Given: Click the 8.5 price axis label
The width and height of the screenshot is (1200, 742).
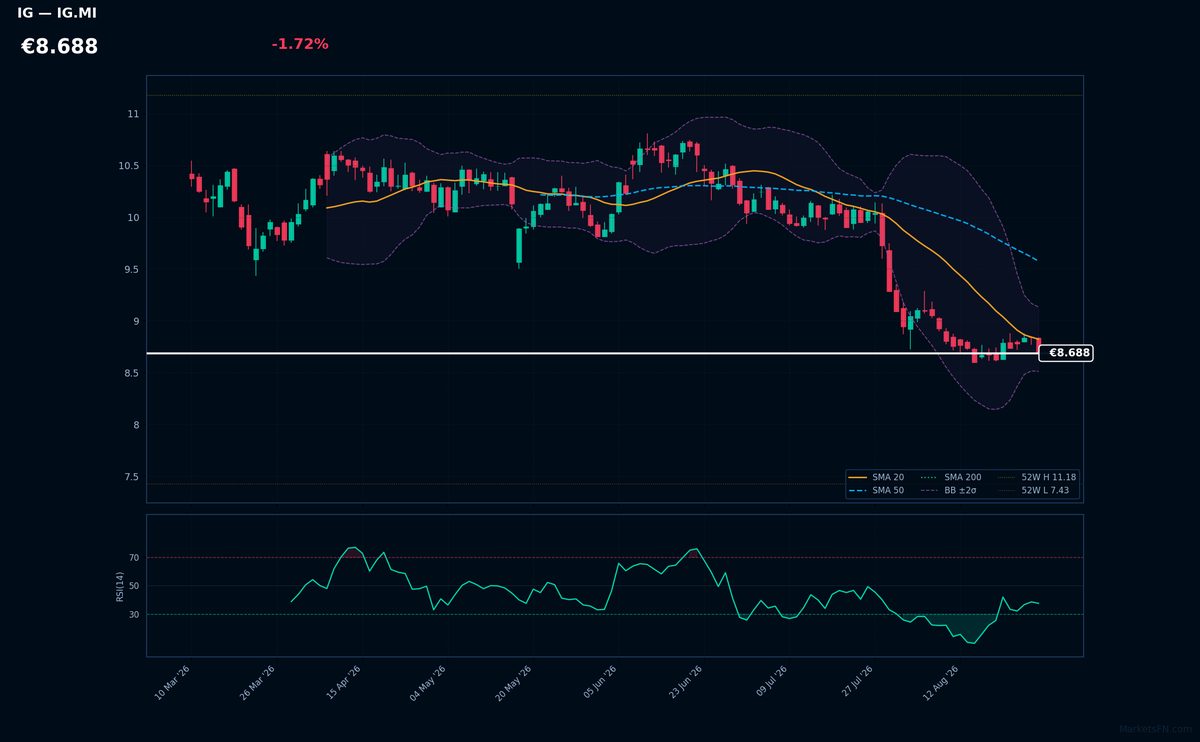Looking at the screenshot, I should point(130,374).
